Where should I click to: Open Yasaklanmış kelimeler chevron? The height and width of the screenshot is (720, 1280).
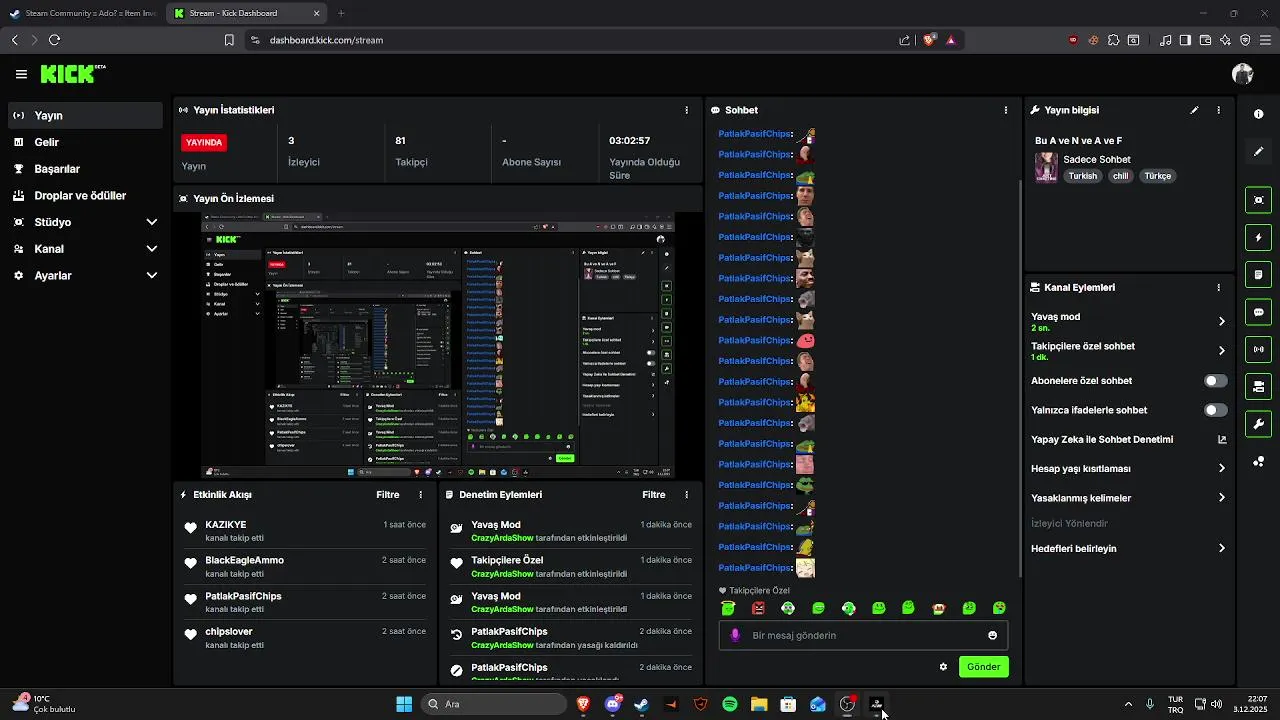(1221, 498)
